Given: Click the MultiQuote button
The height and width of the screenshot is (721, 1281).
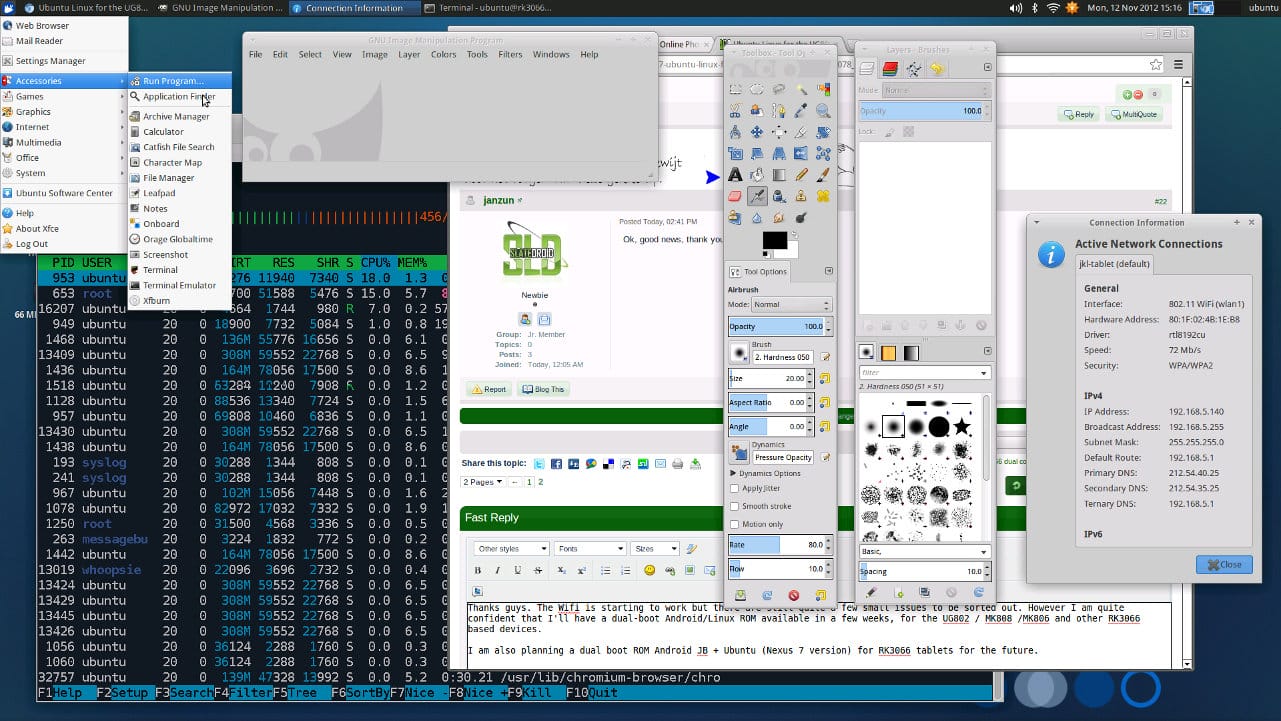Looking at the screenshot, I should coord(1132,114).
